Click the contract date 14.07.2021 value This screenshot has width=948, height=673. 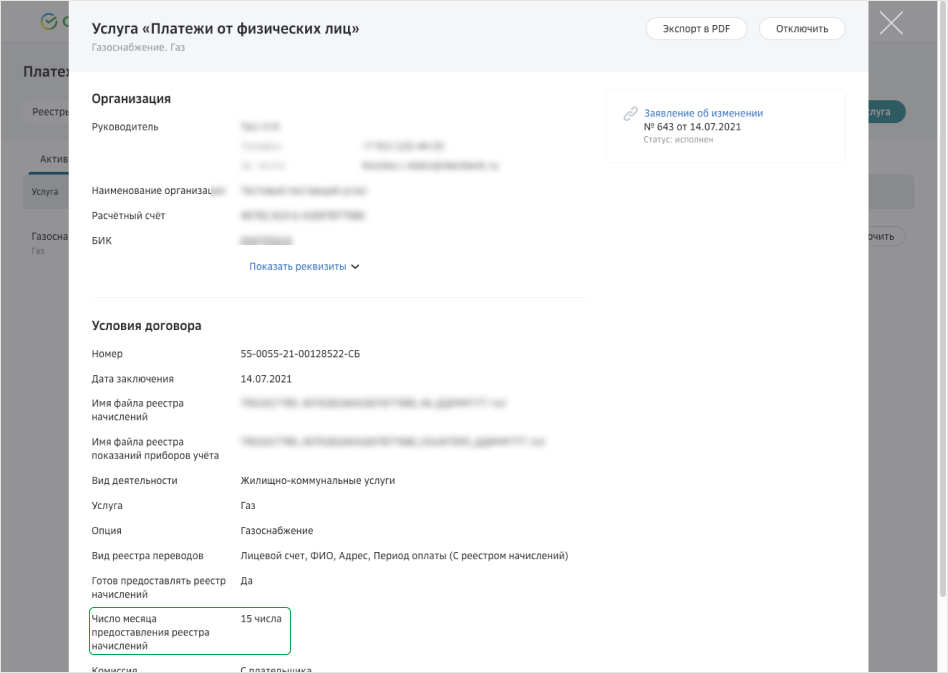click(x=265, y=379)
